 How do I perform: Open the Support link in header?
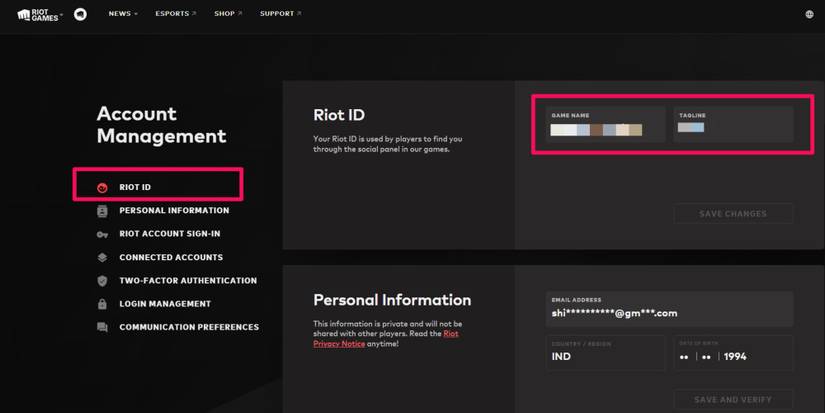[x=280, y=14]
